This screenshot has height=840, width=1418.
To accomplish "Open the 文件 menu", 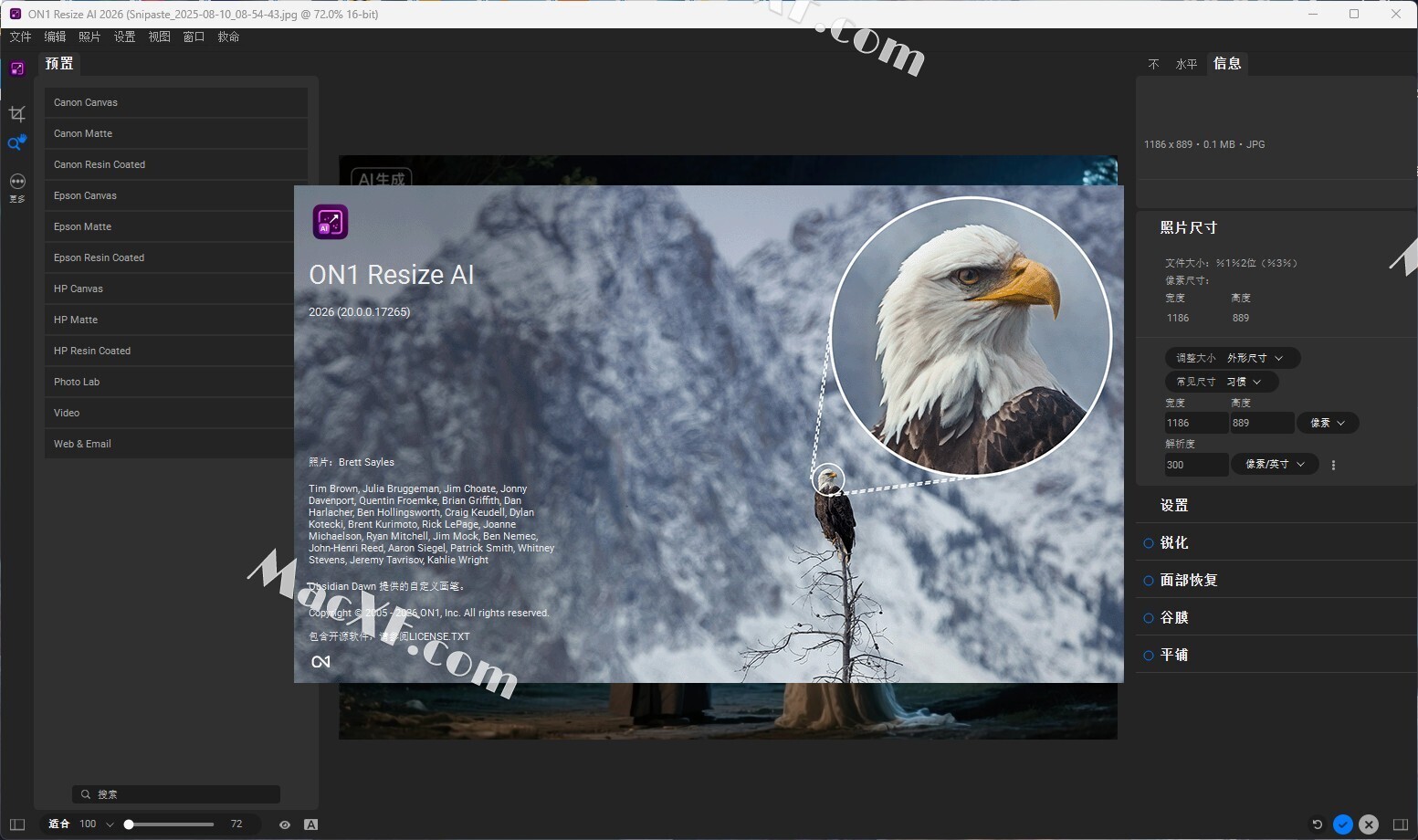I will pos(20,37).
